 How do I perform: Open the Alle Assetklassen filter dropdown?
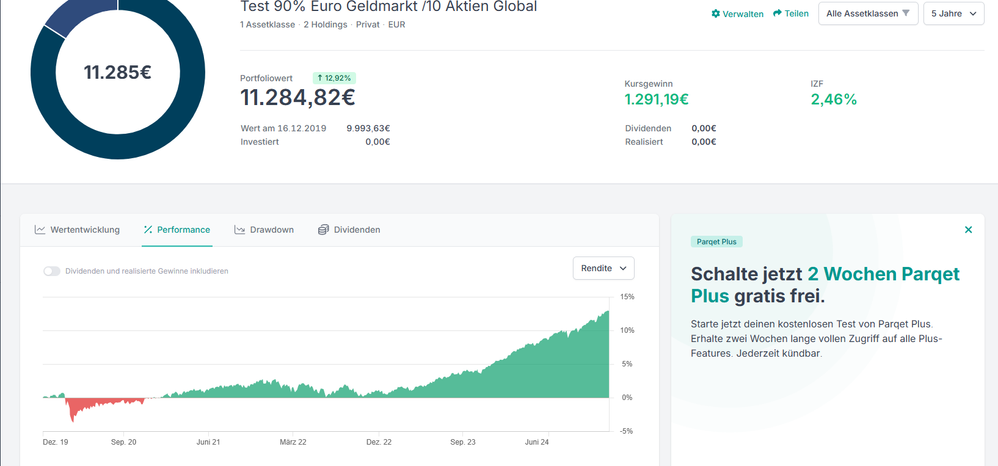pos(868,14)
